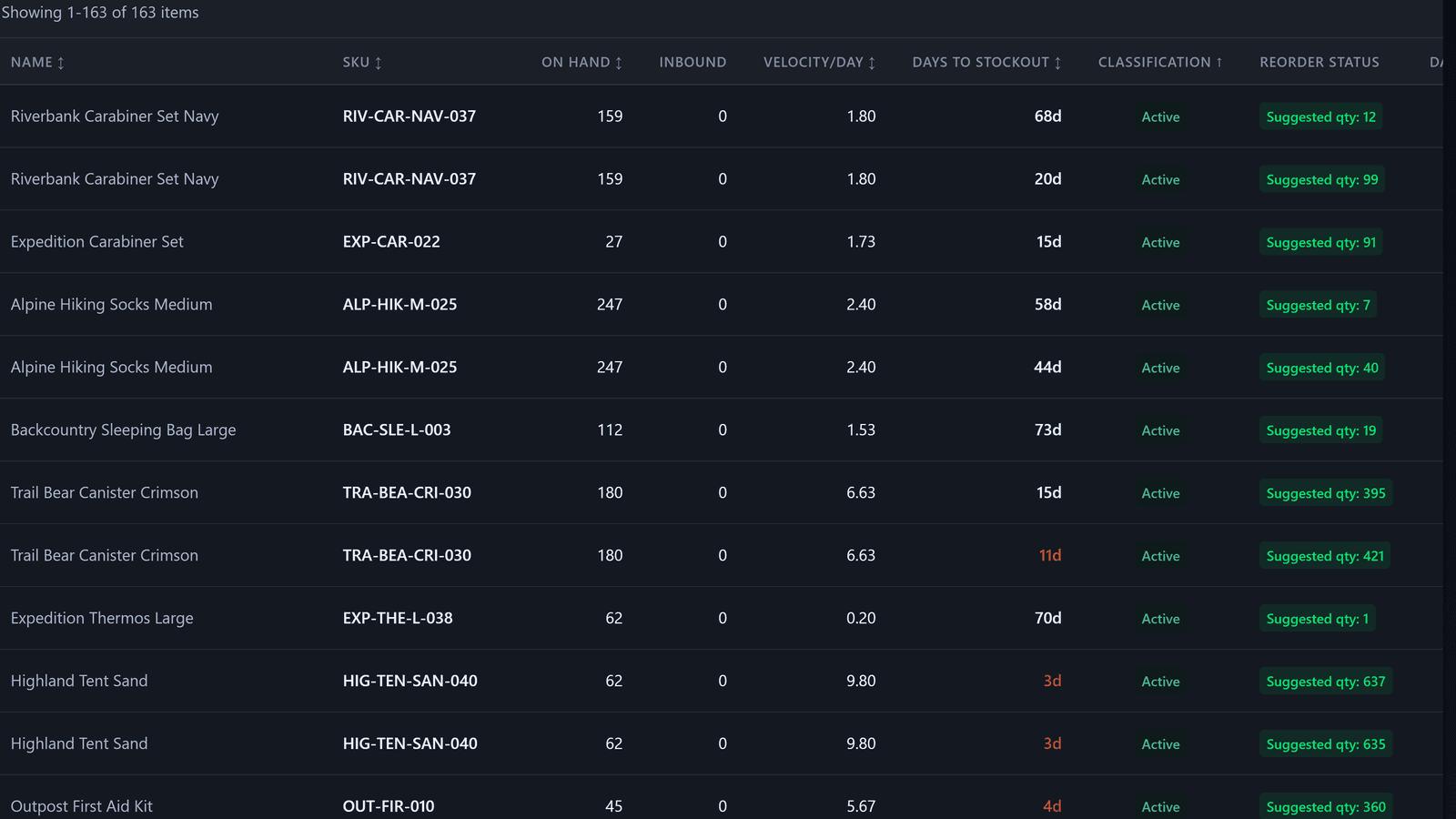This screenshot has height=819, width=1456.
Task: Select Expedition Thermos Large name
Action: tap(102, 619)
